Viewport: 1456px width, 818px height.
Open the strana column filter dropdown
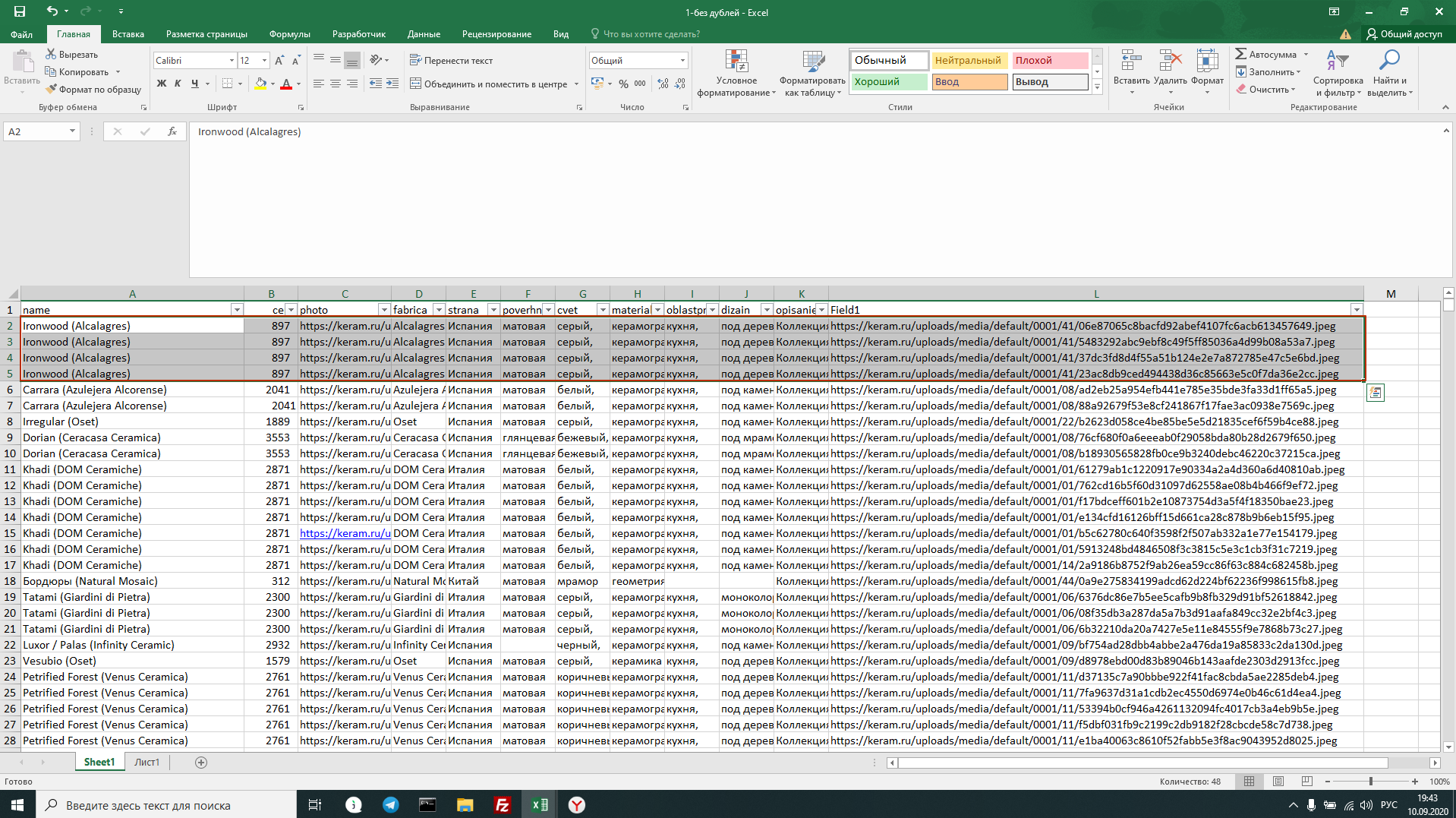tap(493, 310)
